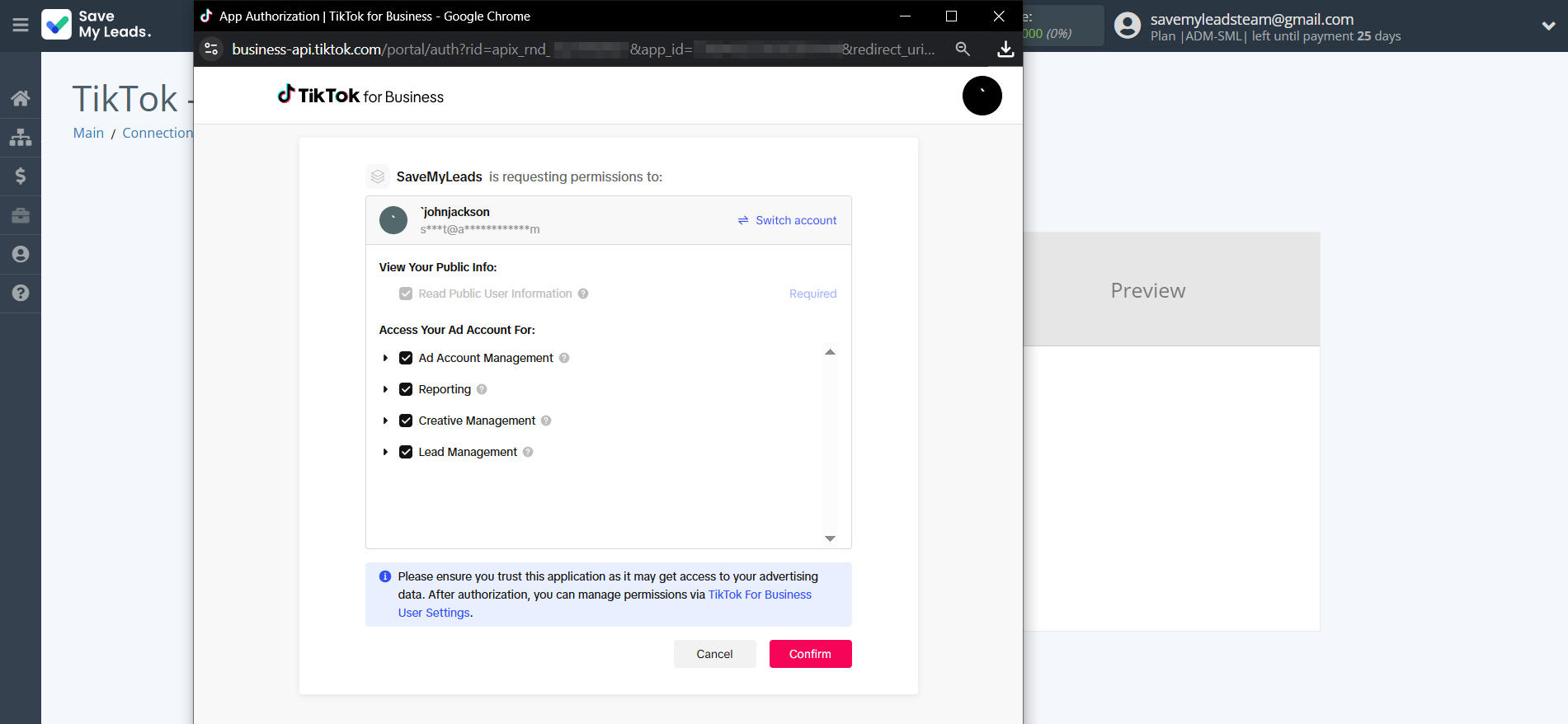Toggle the Lead Management checkbox
1568x724 pixels.
(406, 452)
